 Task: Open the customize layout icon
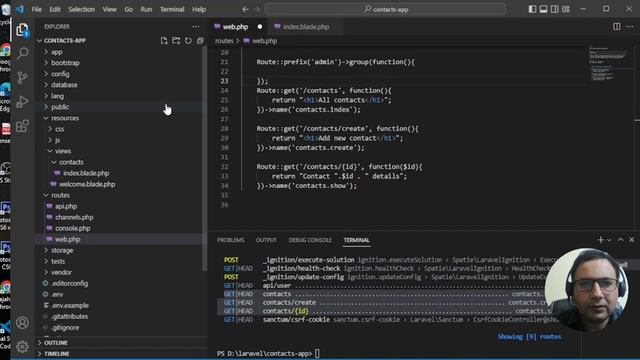click(566, 9)
